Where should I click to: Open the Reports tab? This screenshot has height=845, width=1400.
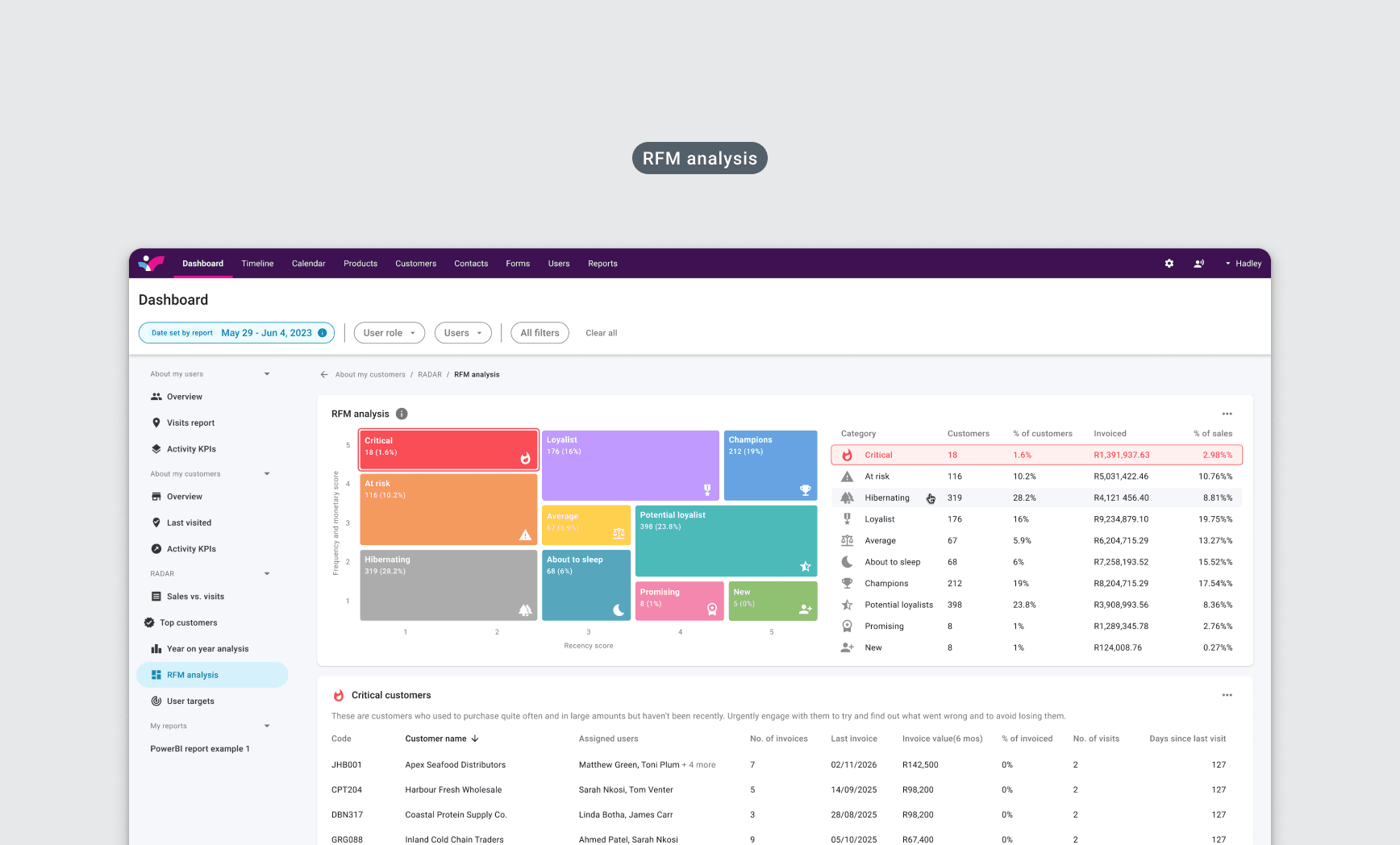tap(602, 264)
